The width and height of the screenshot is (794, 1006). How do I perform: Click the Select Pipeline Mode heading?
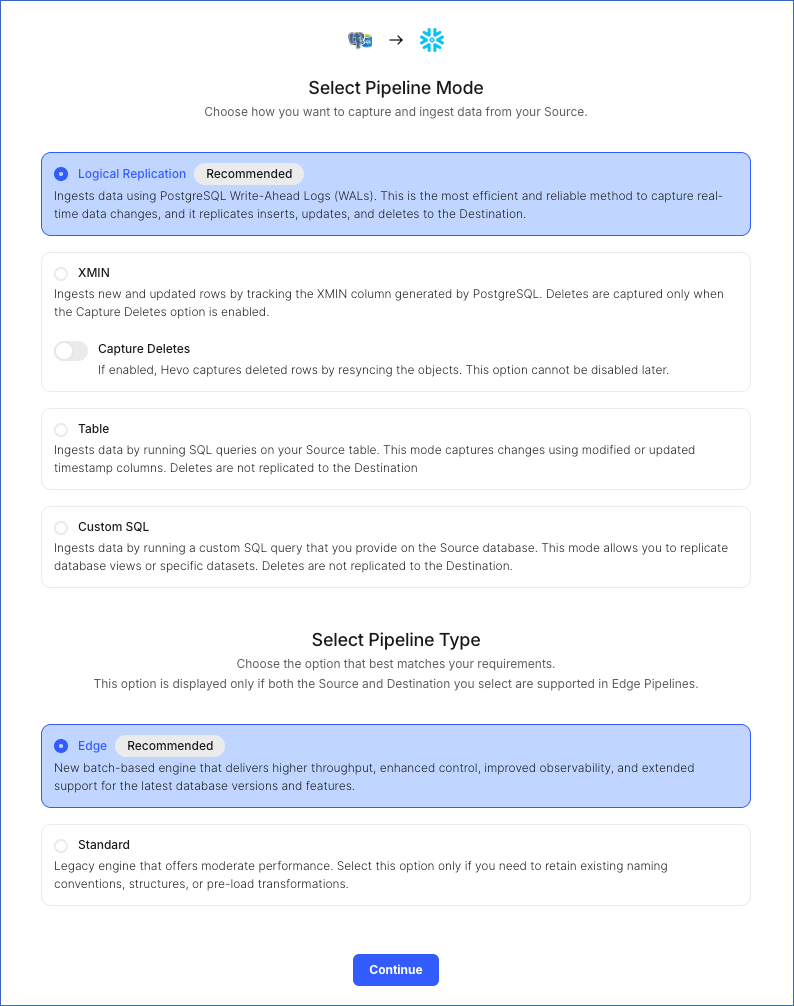point(396,88)
